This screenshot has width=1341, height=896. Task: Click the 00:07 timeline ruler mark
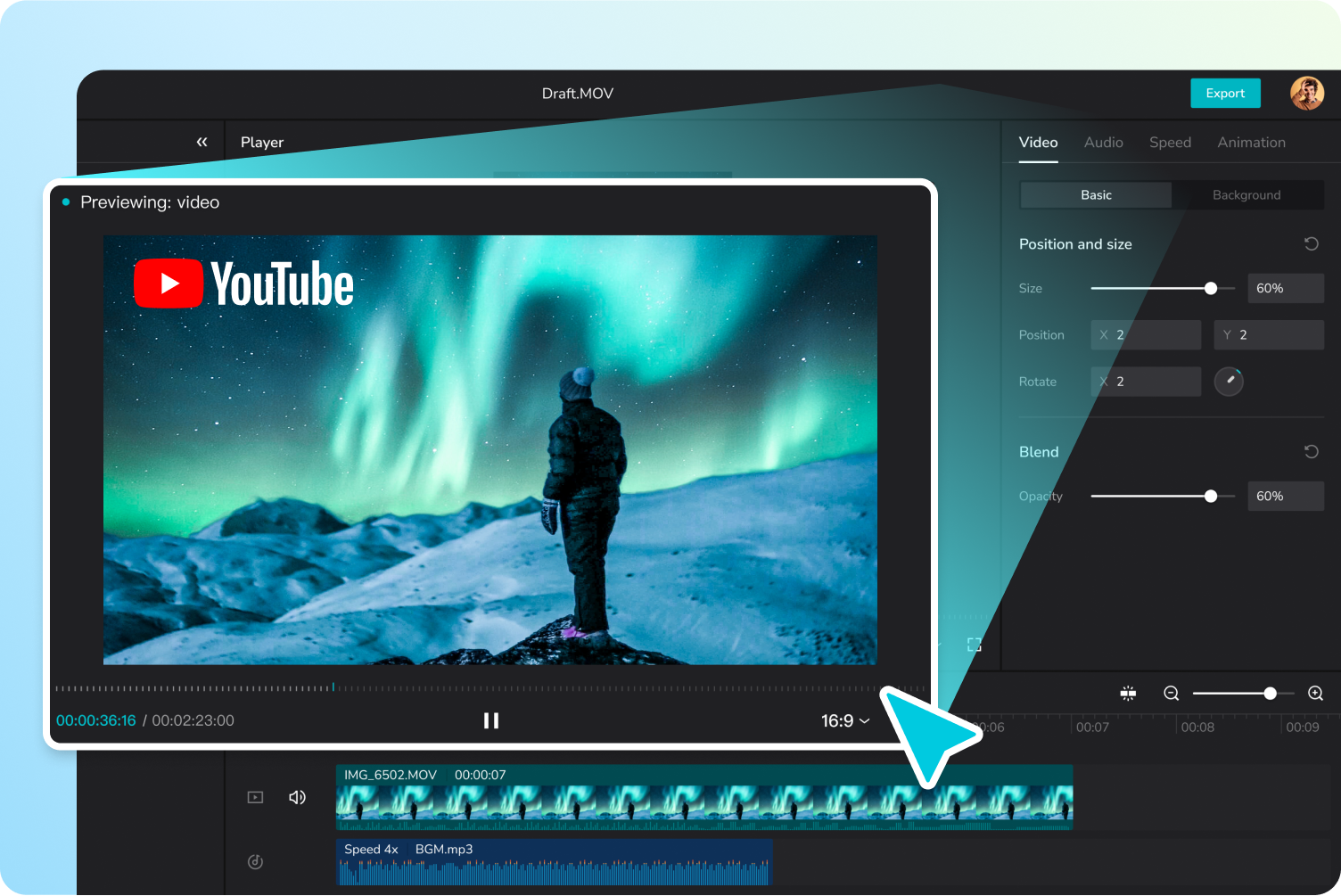1092,727
